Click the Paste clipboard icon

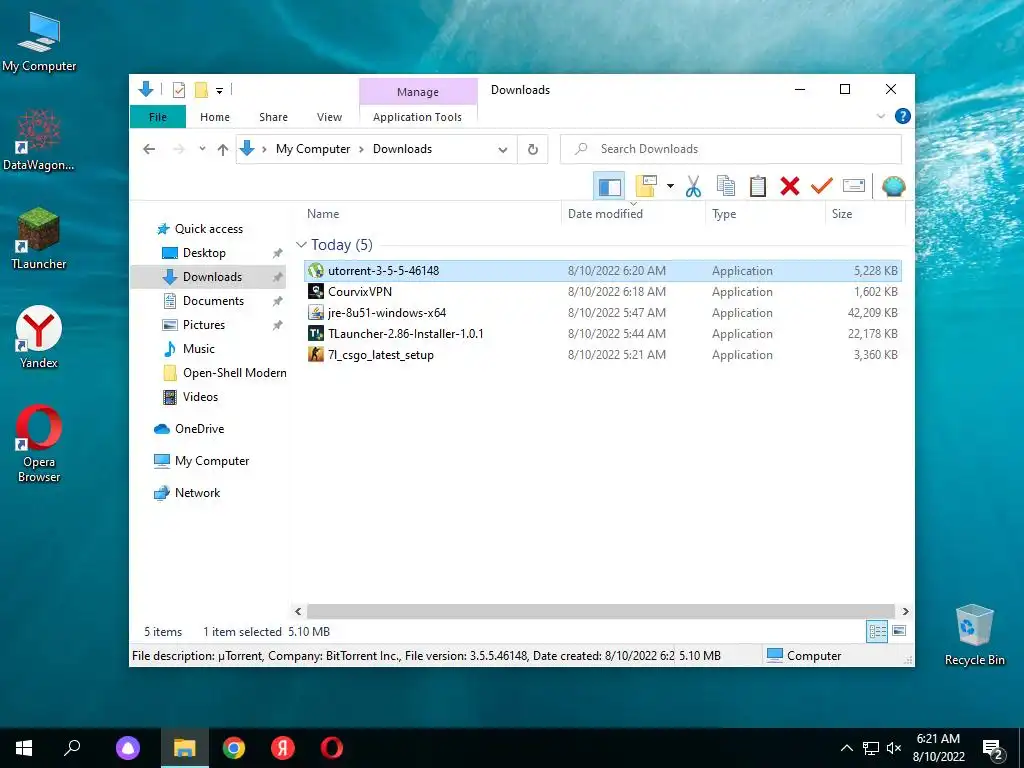(758, 187)
